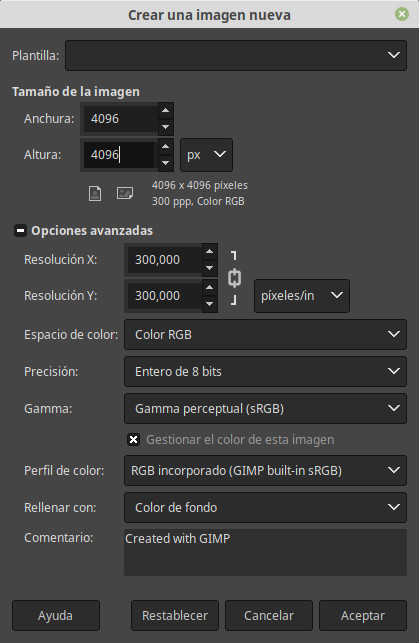This screenshot has height=643, width=419.
Task: Collapse the Opciones avanzadas section
Action: pos(20,230)
